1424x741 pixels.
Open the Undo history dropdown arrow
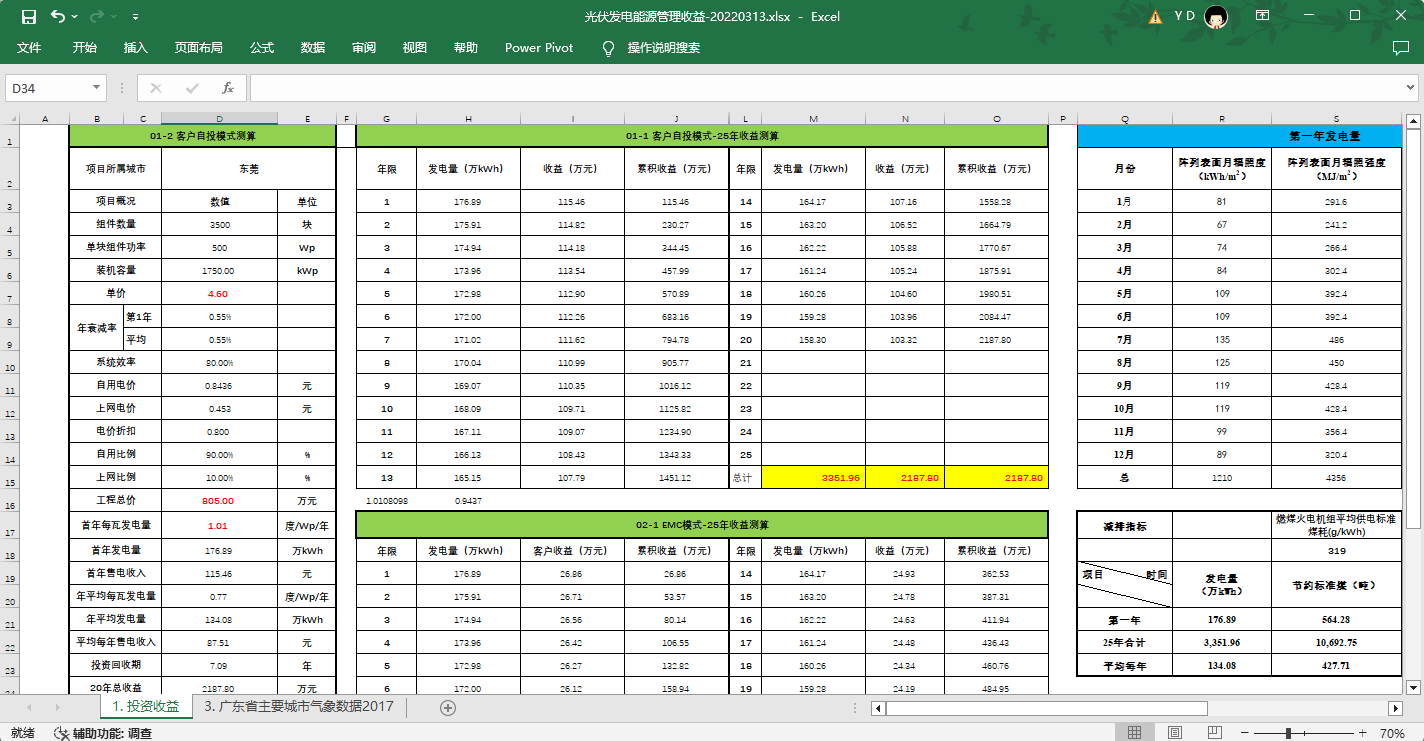click(75, 17)
